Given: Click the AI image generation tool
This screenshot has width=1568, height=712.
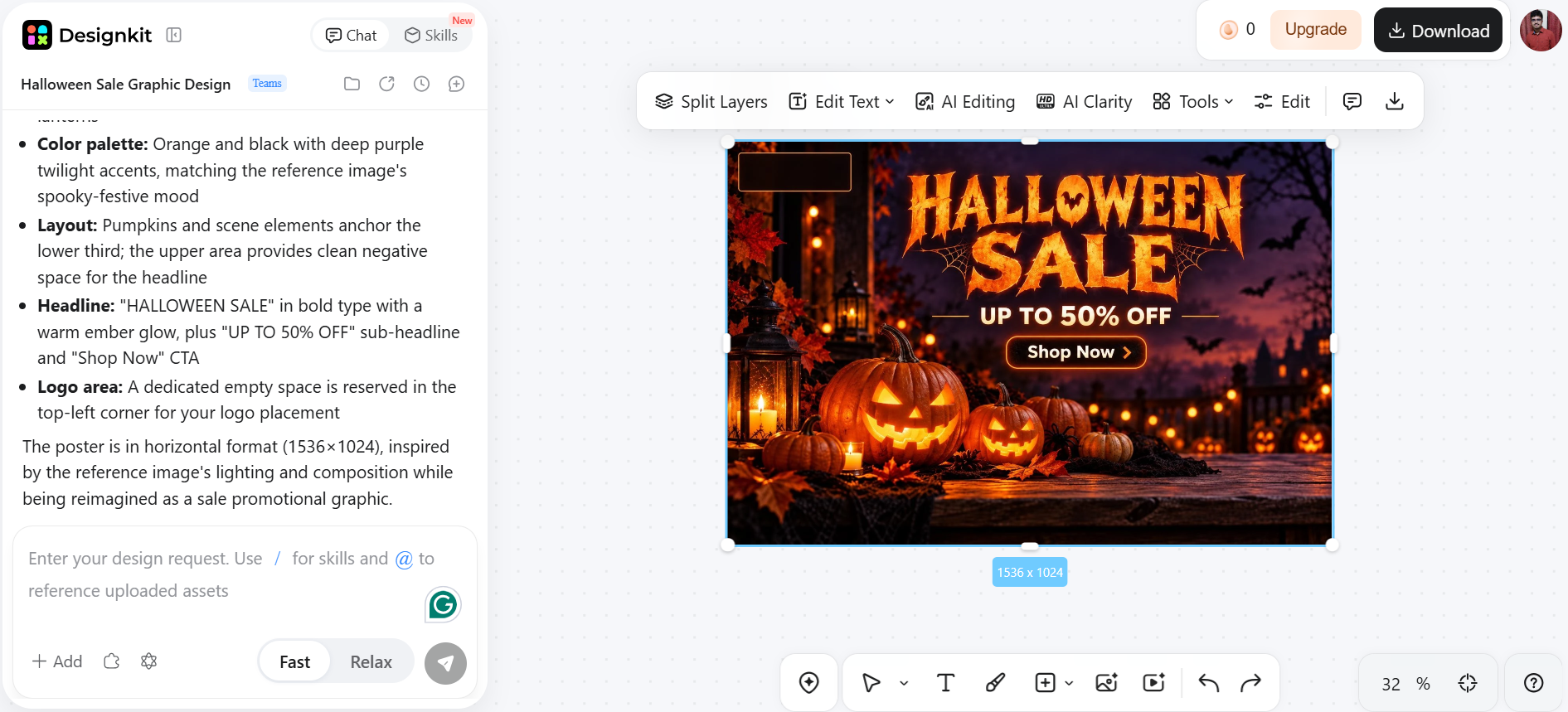Looking at the screenshot, I should tap(1107, 683).
